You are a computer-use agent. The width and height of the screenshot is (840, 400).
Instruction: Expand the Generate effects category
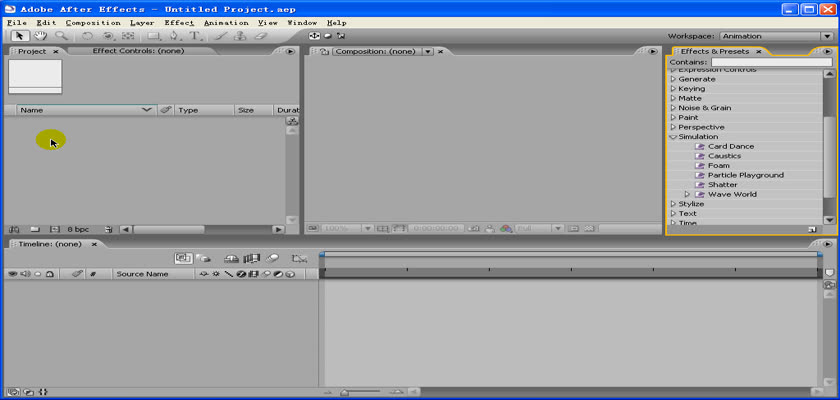[673, 79]
